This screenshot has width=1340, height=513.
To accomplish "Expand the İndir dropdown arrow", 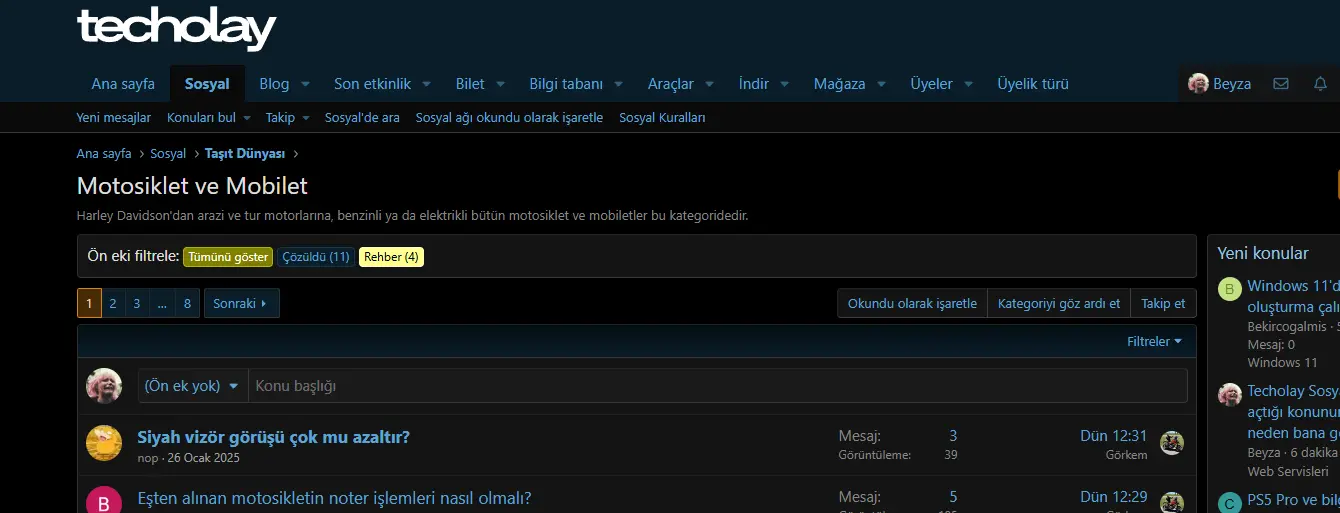I will (x=785, y=84).
